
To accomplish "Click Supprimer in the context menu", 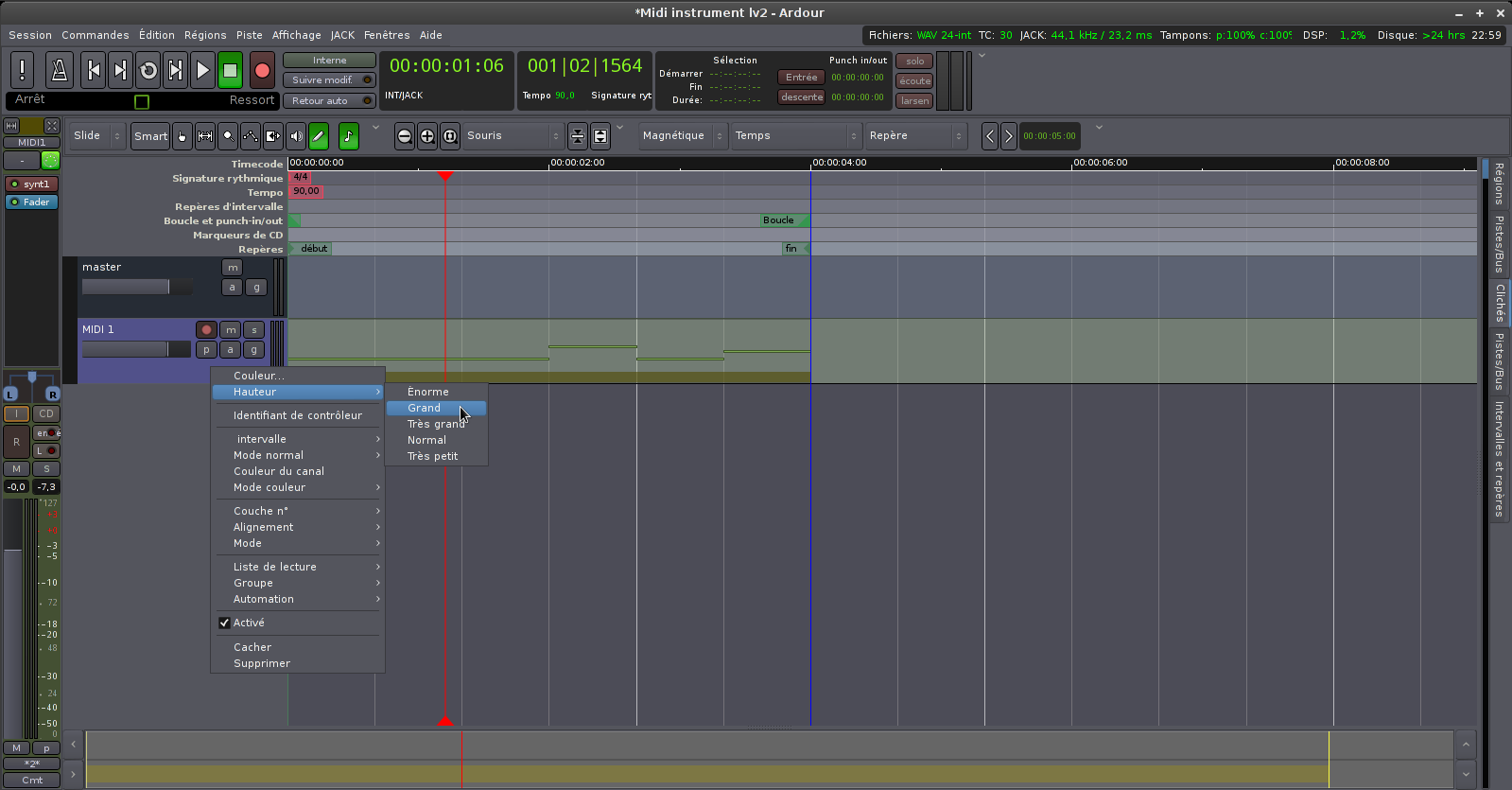I will pyautogui.click(x=262, y=663).
